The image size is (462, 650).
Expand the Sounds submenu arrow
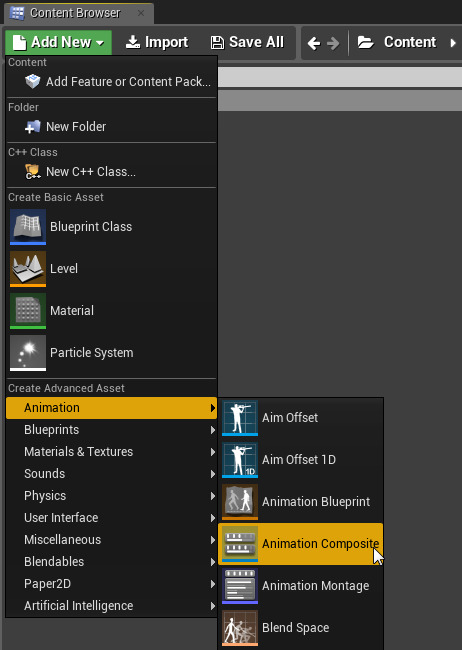213,474
